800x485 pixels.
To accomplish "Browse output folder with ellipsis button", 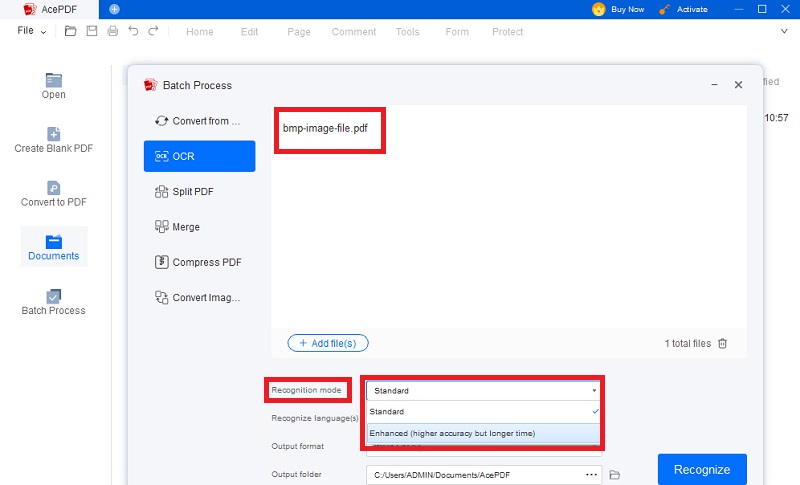I will [x=591, y=474].
